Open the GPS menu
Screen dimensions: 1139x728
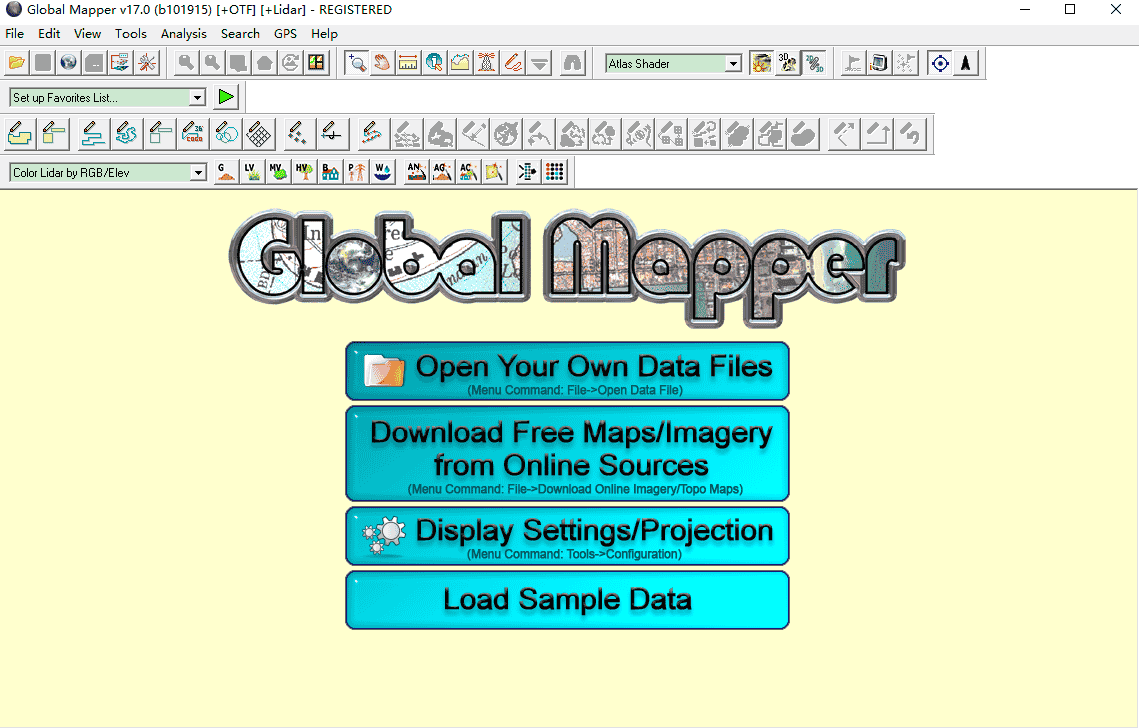point(285,34)
